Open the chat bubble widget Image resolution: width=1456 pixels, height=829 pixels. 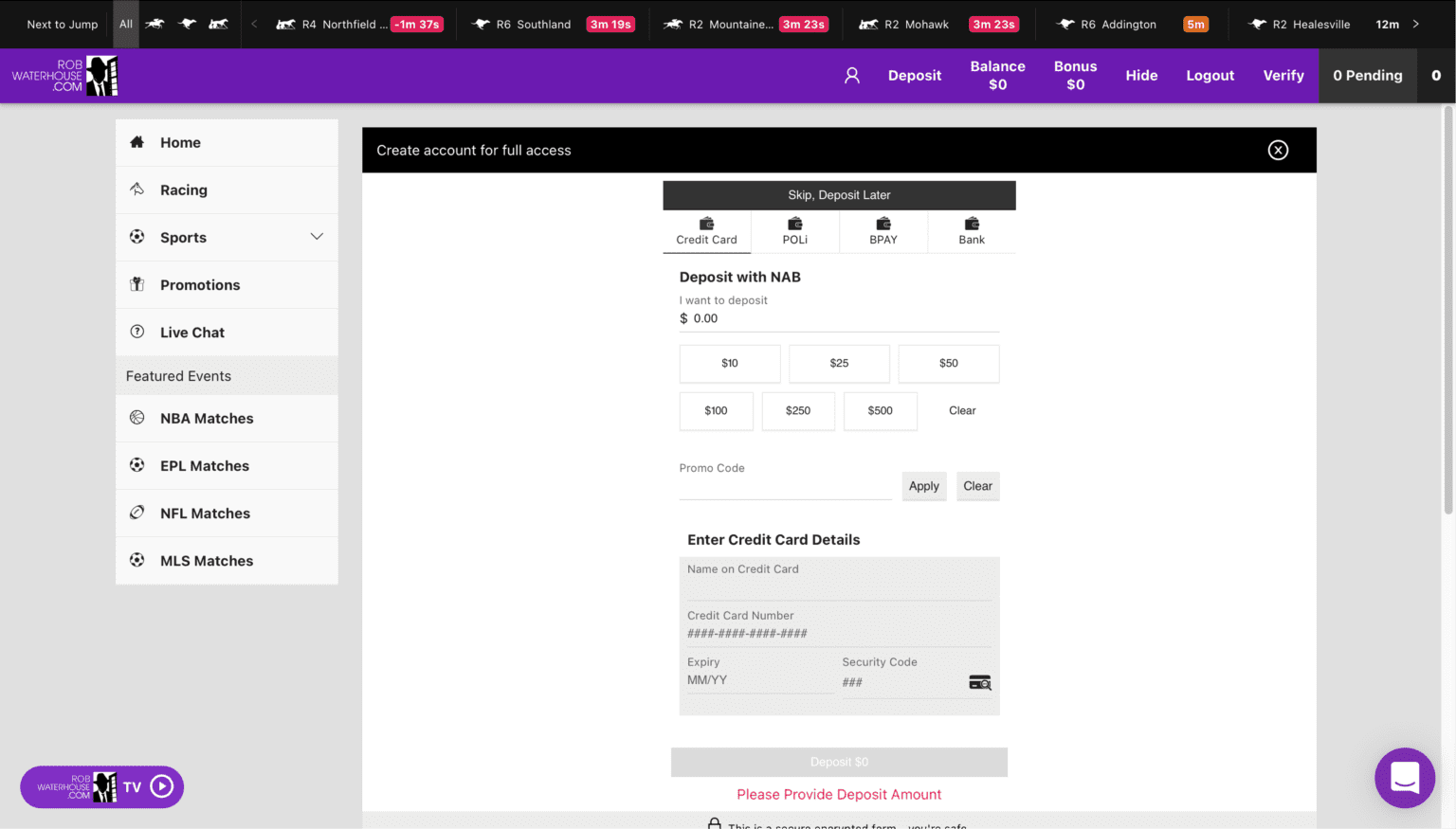point(1405,778)
